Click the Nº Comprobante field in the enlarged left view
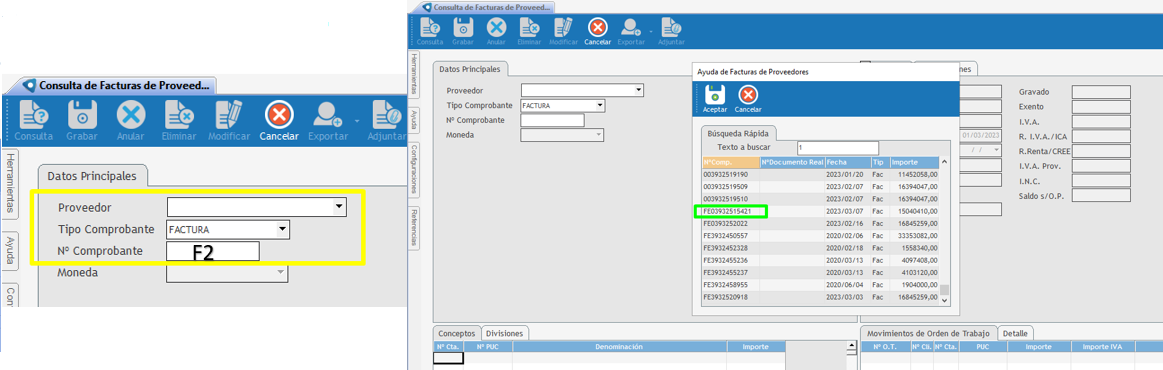Viewport: 1163px width, 370px height. (214, 251)
